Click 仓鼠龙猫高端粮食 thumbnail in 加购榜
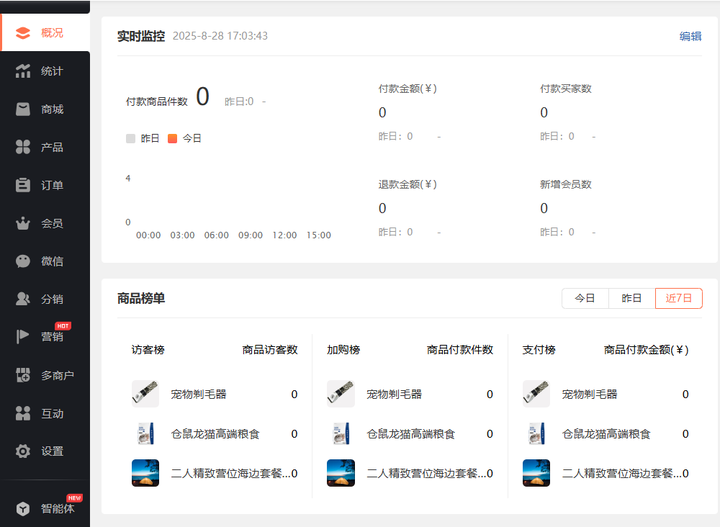The width and height of the screenshot is (720, 527). [341, 433]
